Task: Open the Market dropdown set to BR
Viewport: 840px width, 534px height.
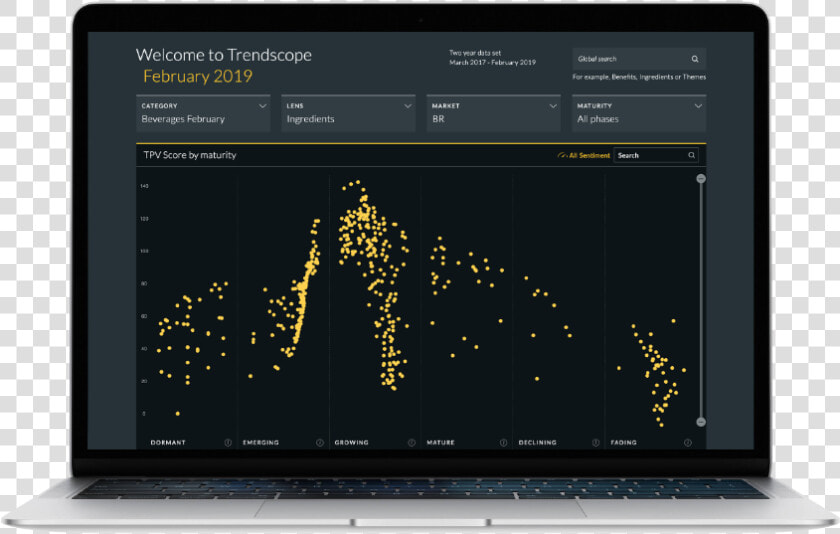Action: [x=494, y=114]
